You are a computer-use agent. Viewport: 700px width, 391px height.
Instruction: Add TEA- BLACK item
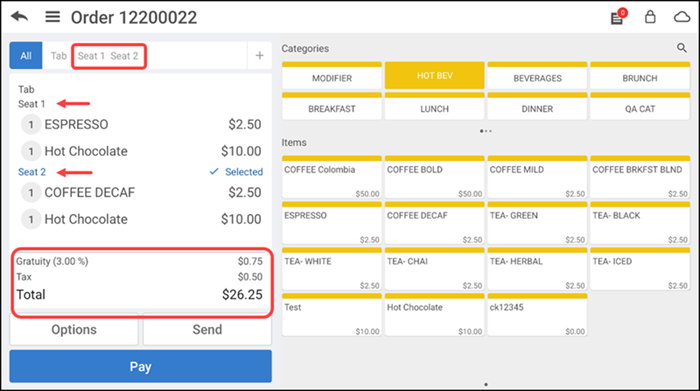(640, 223)
